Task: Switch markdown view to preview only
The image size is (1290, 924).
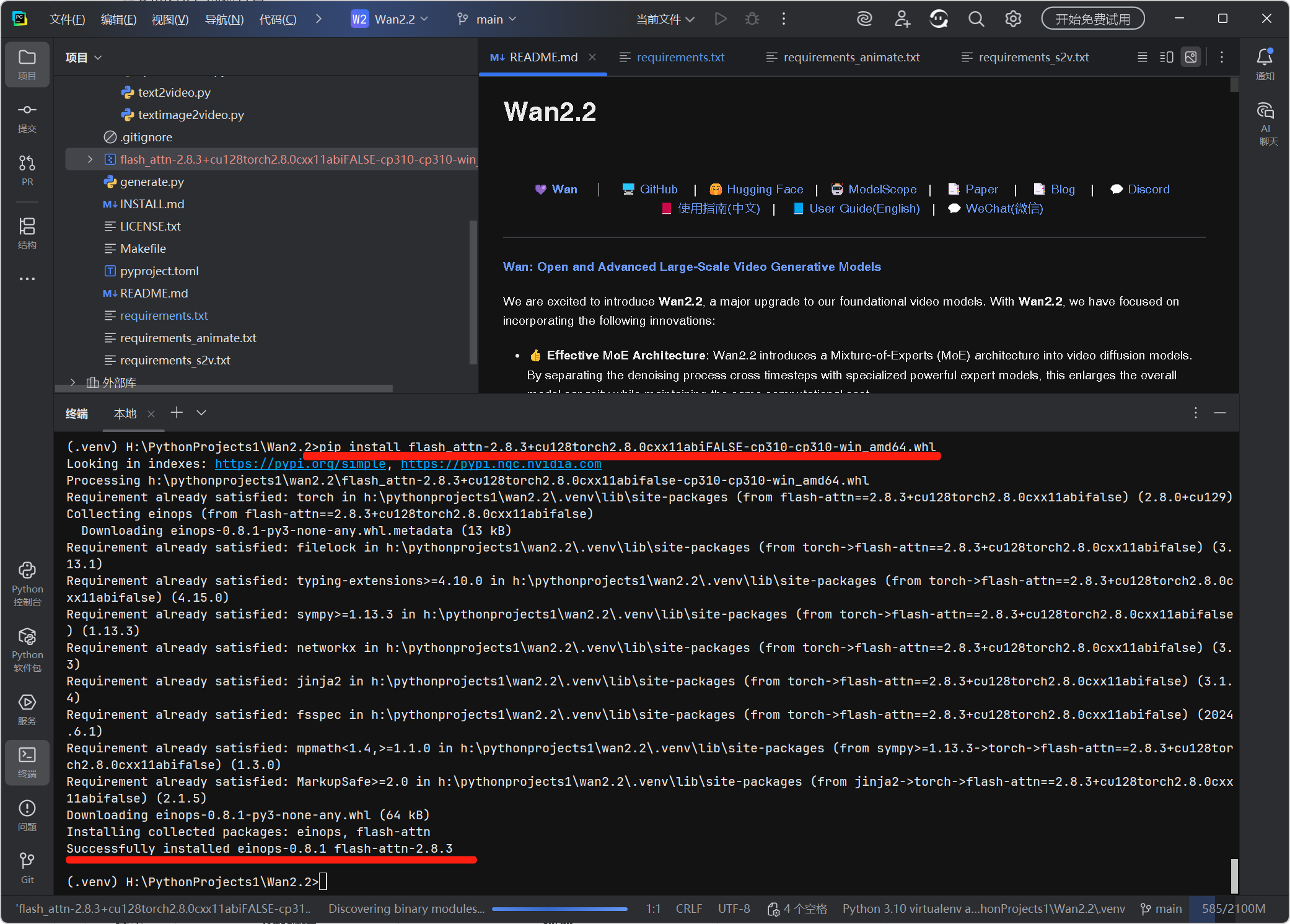Action: pyautogui.click(x=1191, y=57)
